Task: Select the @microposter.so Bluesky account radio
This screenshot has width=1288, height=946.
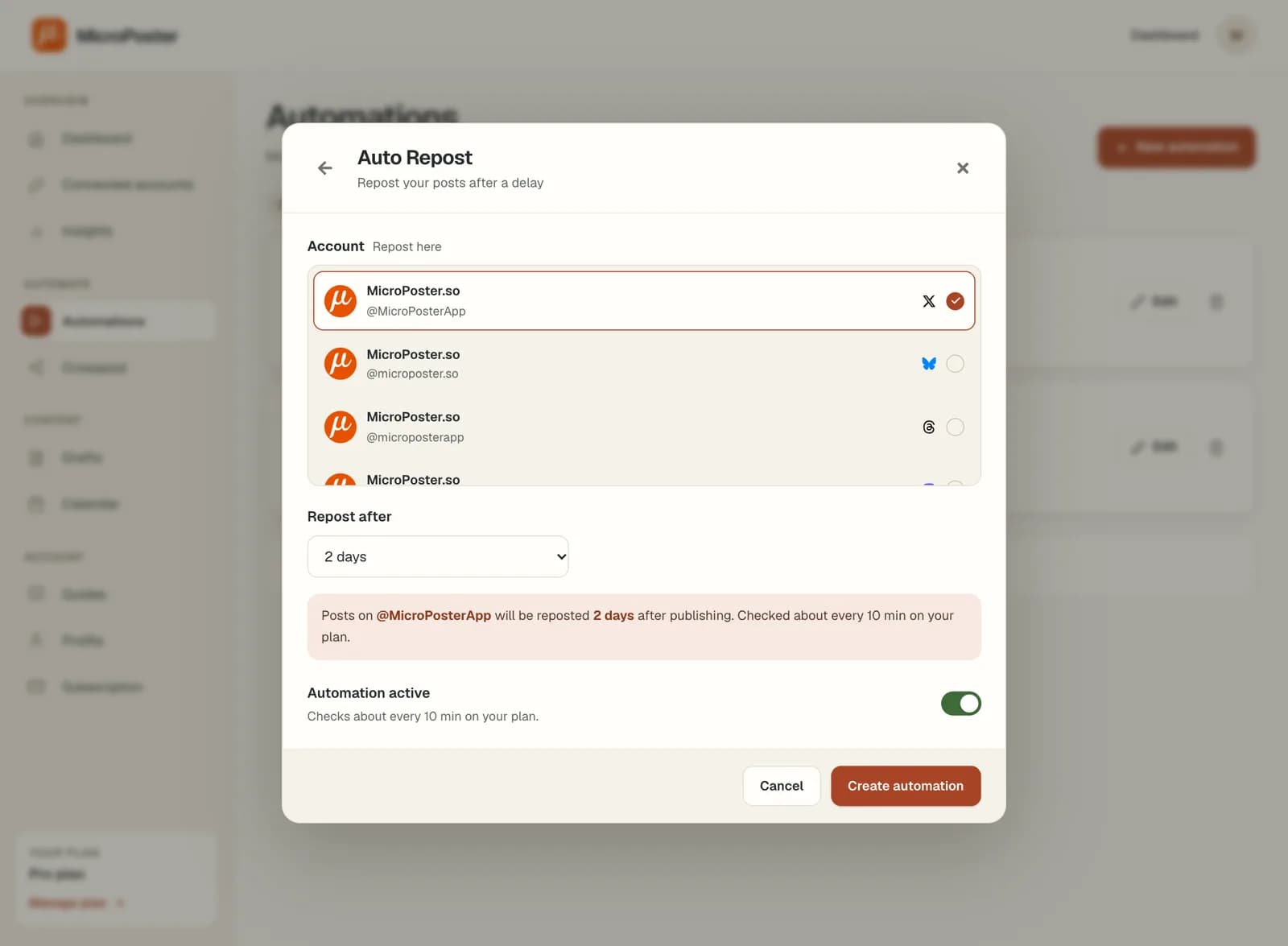Action: pyautogui.click(x=955, y=364)
